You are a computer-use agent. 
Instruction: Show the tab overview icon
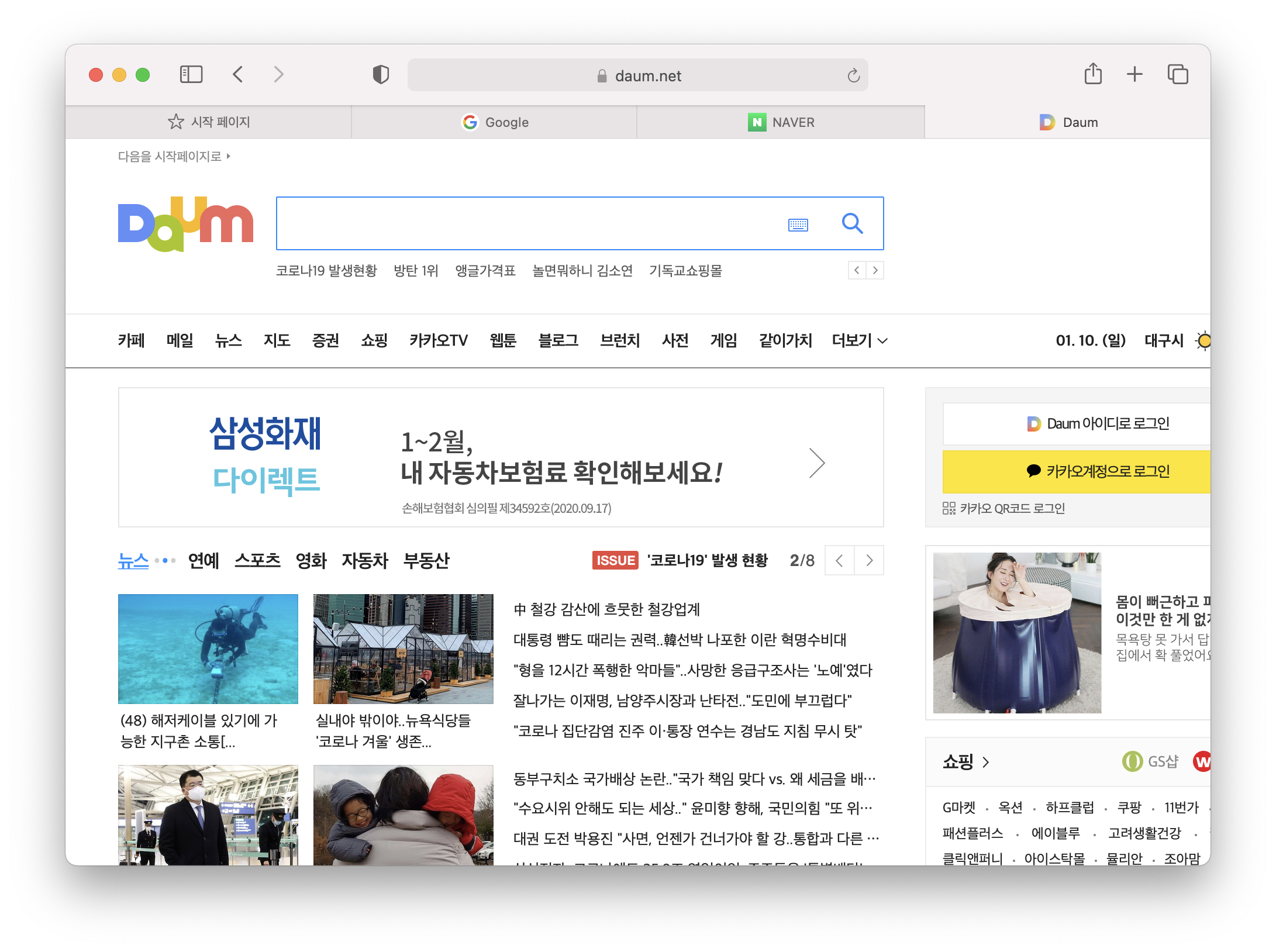pyautogui.click(x=1177, y=74)
